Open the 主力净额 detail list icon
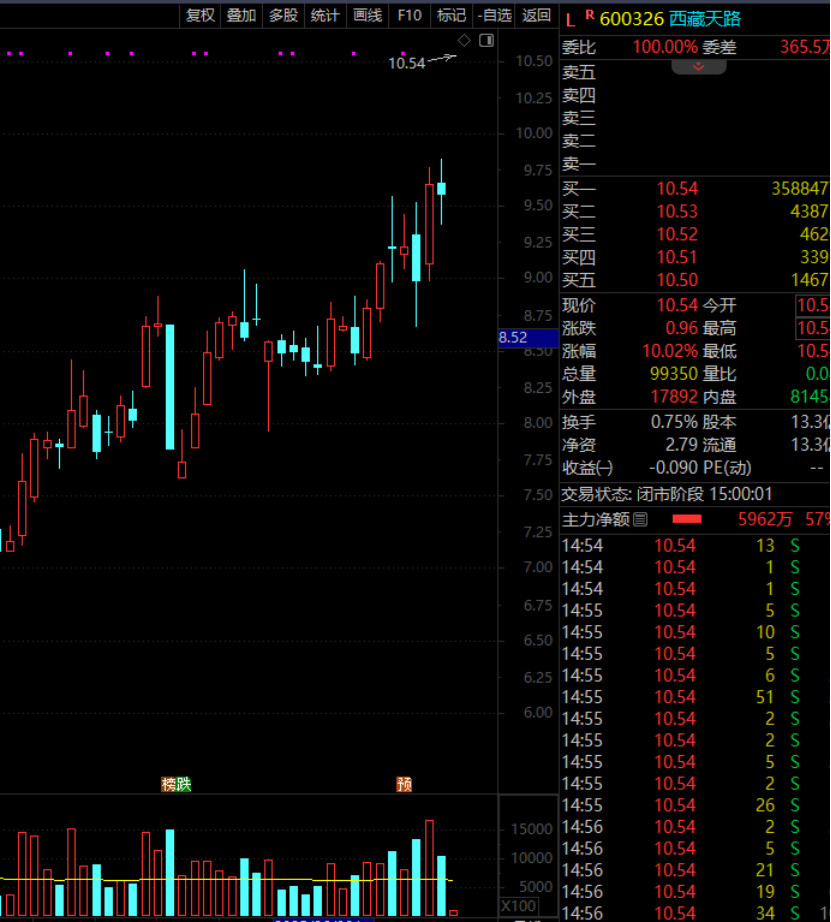Image resolution: width=831 pixels, height=922 pixels. (x=640, y=519)
